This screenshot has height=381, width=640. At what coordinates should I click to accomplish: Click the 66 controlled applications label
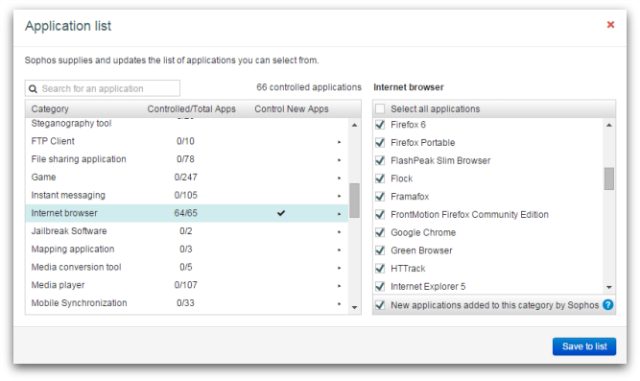[309, 87]
